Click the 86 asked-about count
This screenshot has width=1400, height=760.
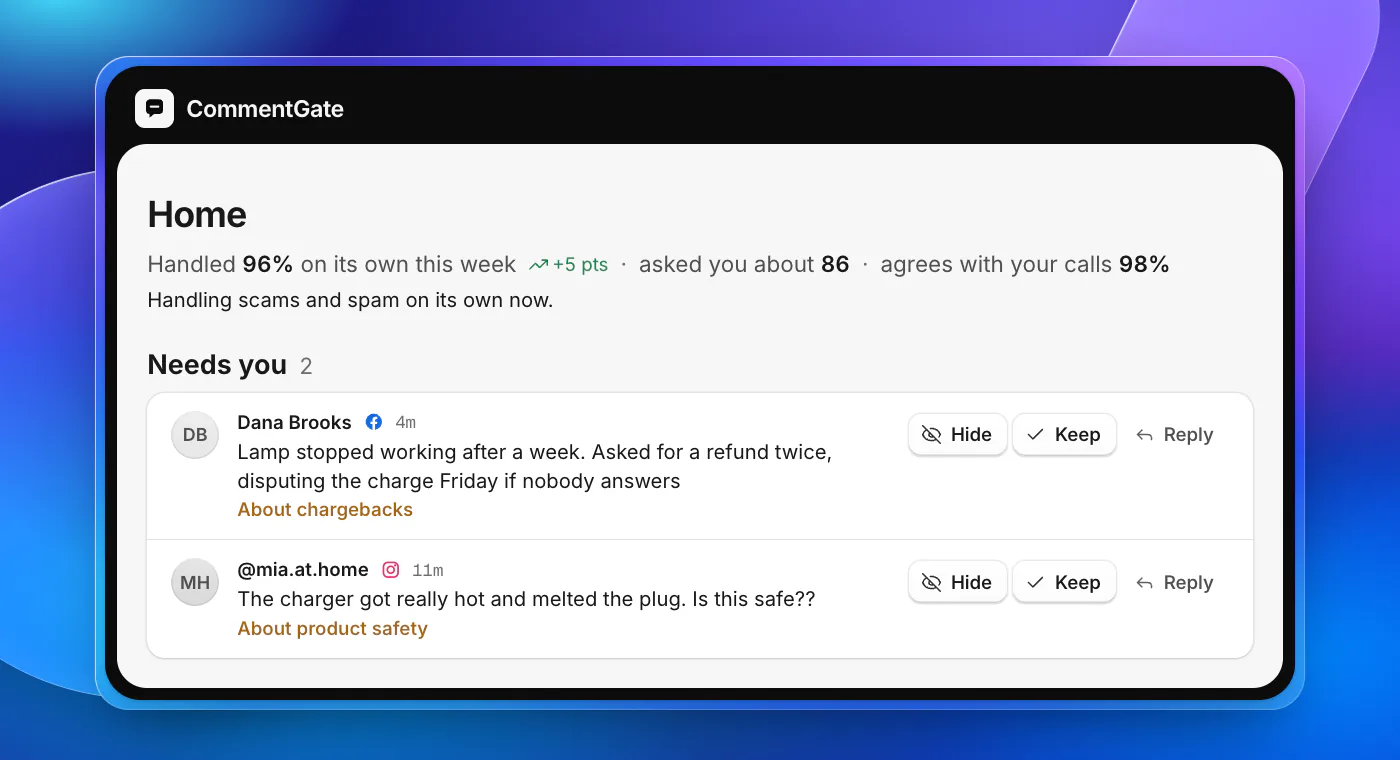click(835, 265)
